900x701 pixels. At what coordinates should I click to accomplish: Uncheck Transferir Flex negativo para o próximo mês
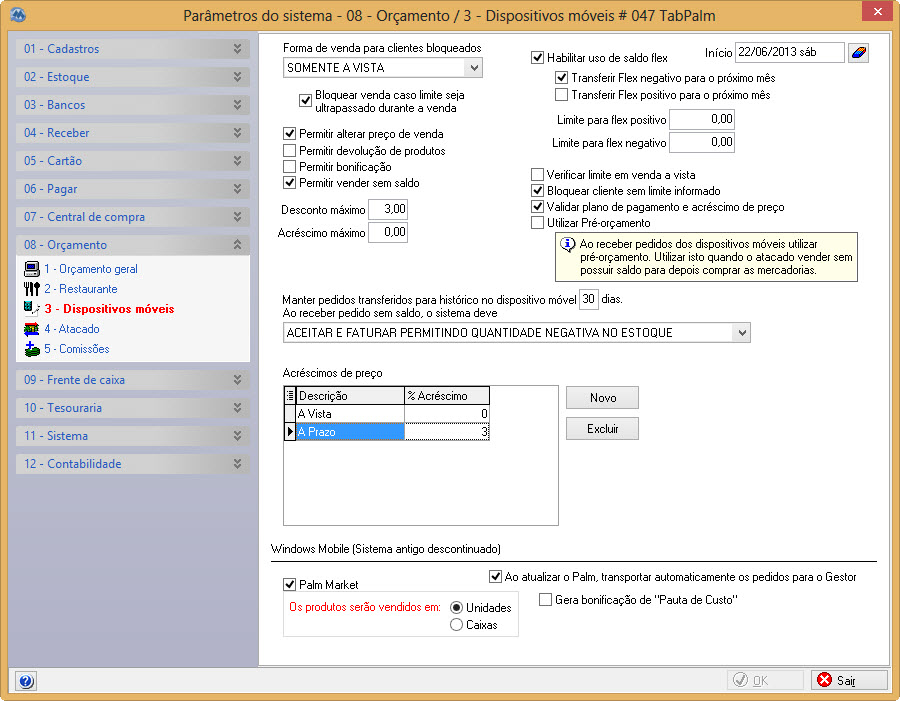[x=561, y=78]
